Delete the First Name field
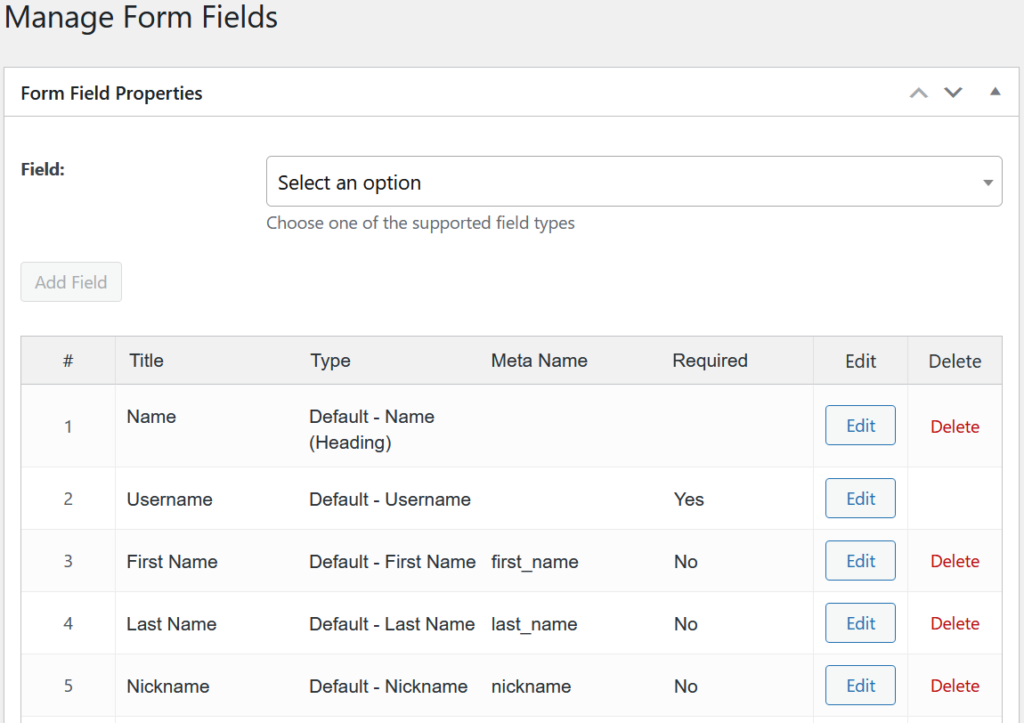 pos(954,562)
